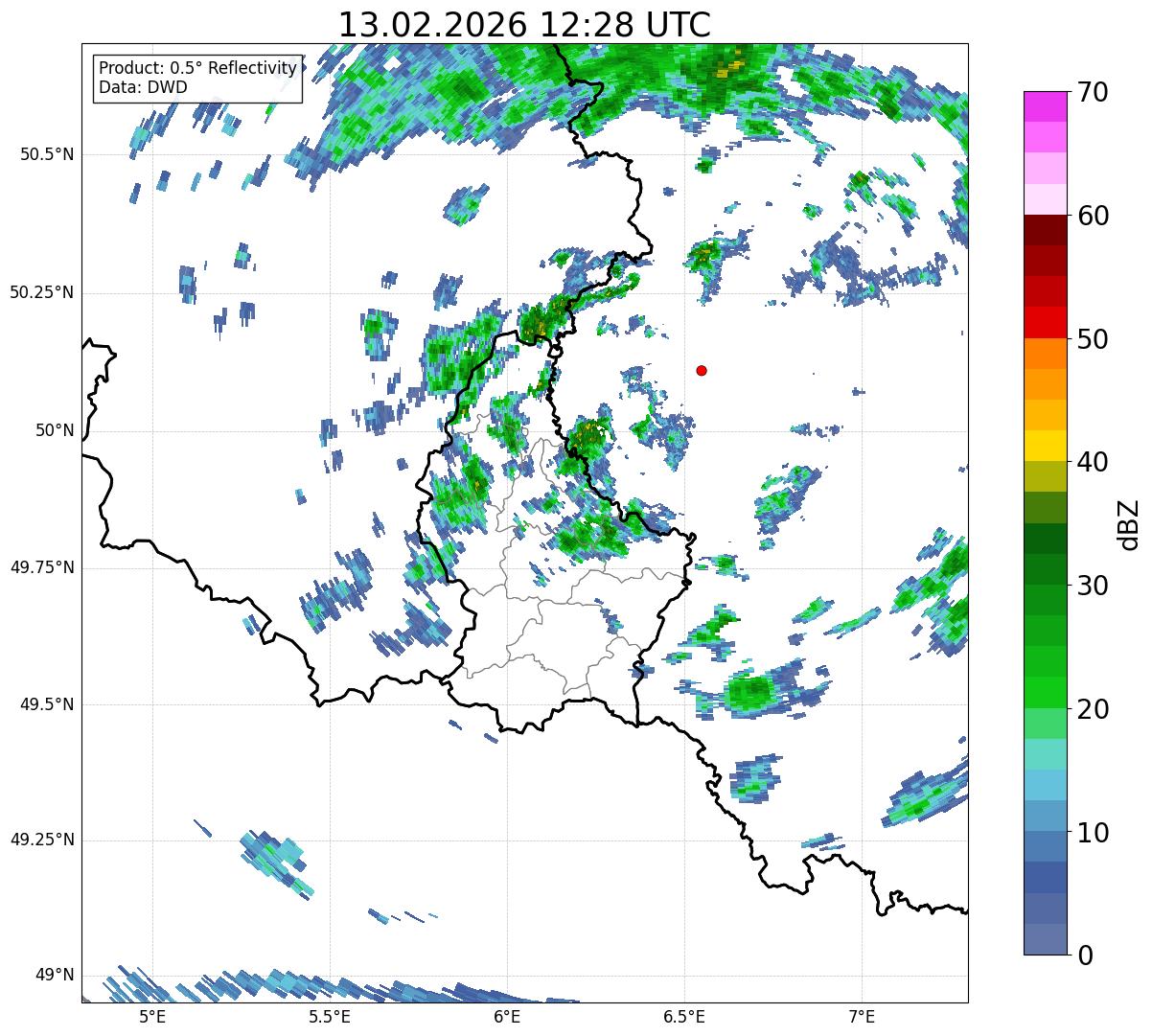Click the '5°E' longitude label
1152x1036 pixels.
[152, 1016]
